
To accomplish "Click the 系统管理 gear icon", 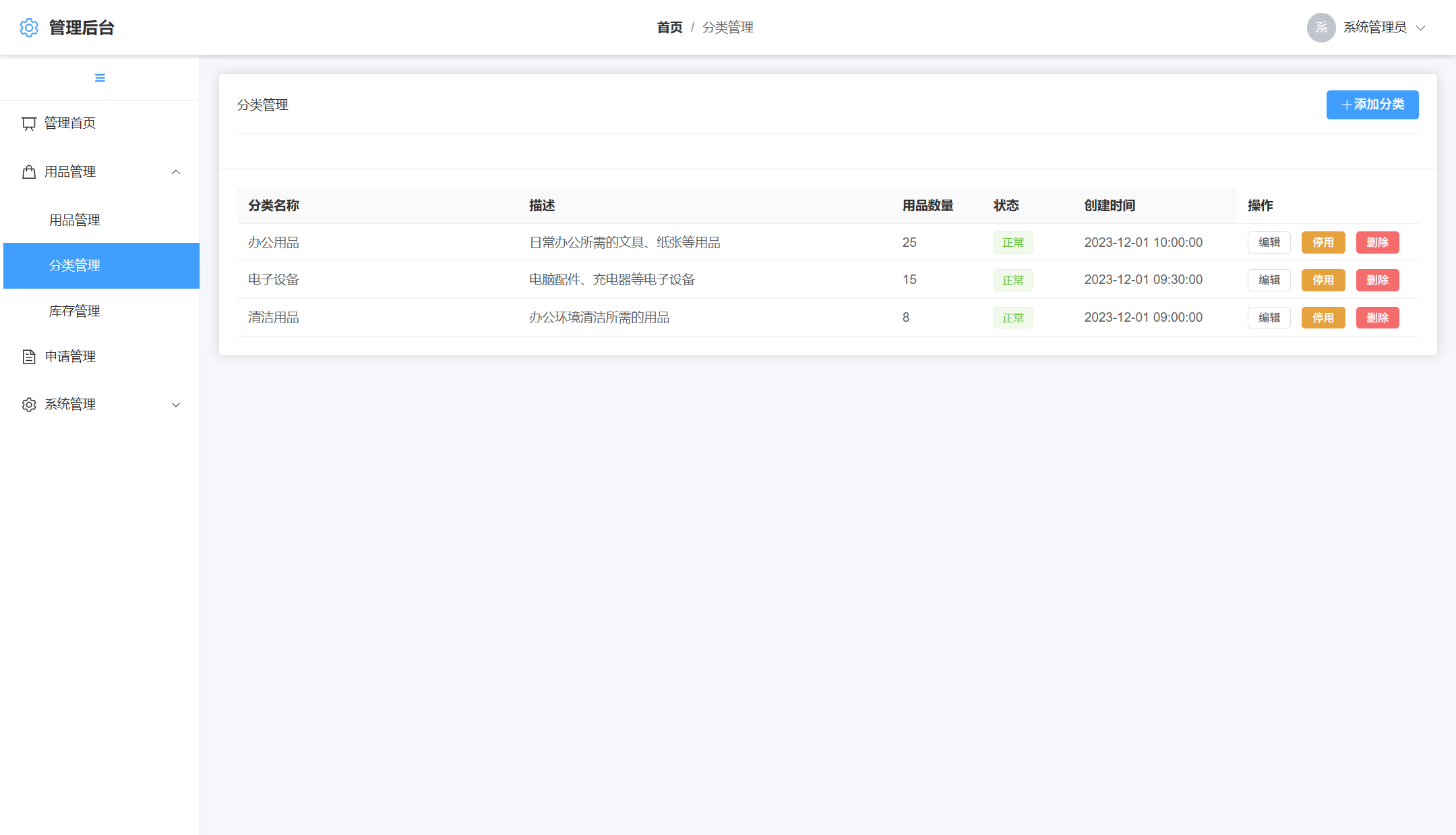I will pos(29,405).
